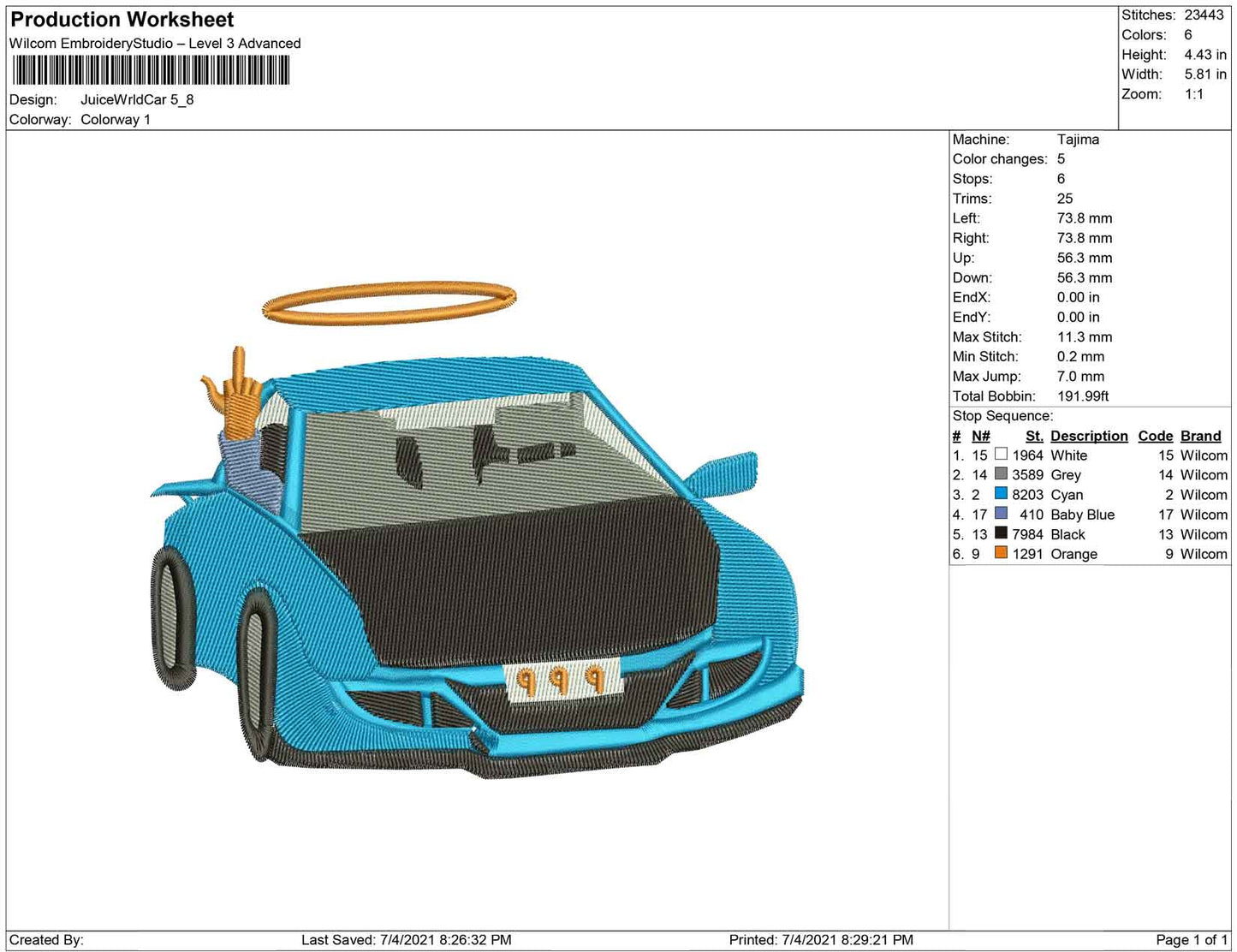Click the 'EndY:' label

972,317
